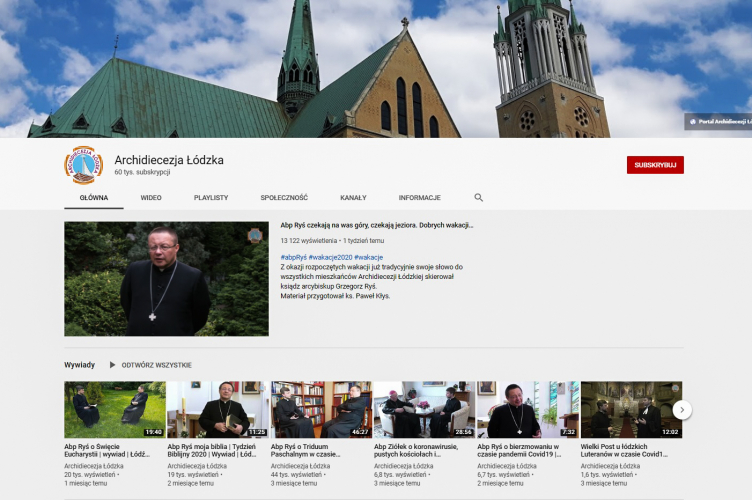Click the #wakacje2020 hashtag
Image resolution: width=752 pixels, height=500 pixels.
pyautogui.click(x=330, y=257)
